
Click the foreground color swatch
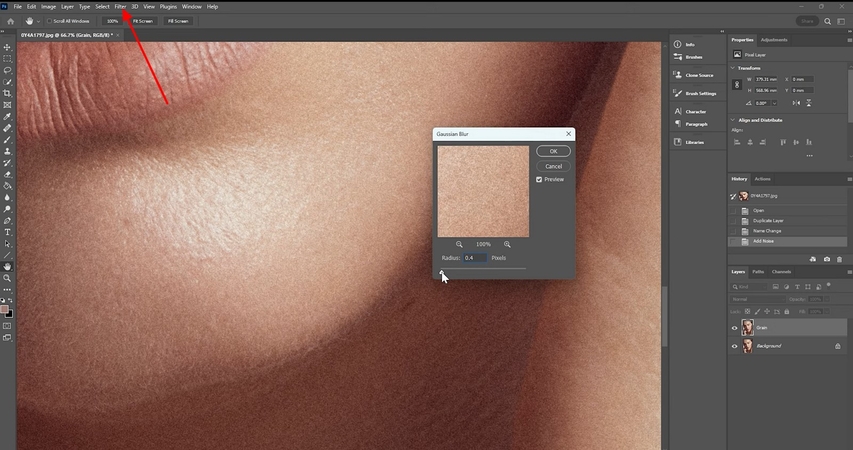click(x=4, y=309)
